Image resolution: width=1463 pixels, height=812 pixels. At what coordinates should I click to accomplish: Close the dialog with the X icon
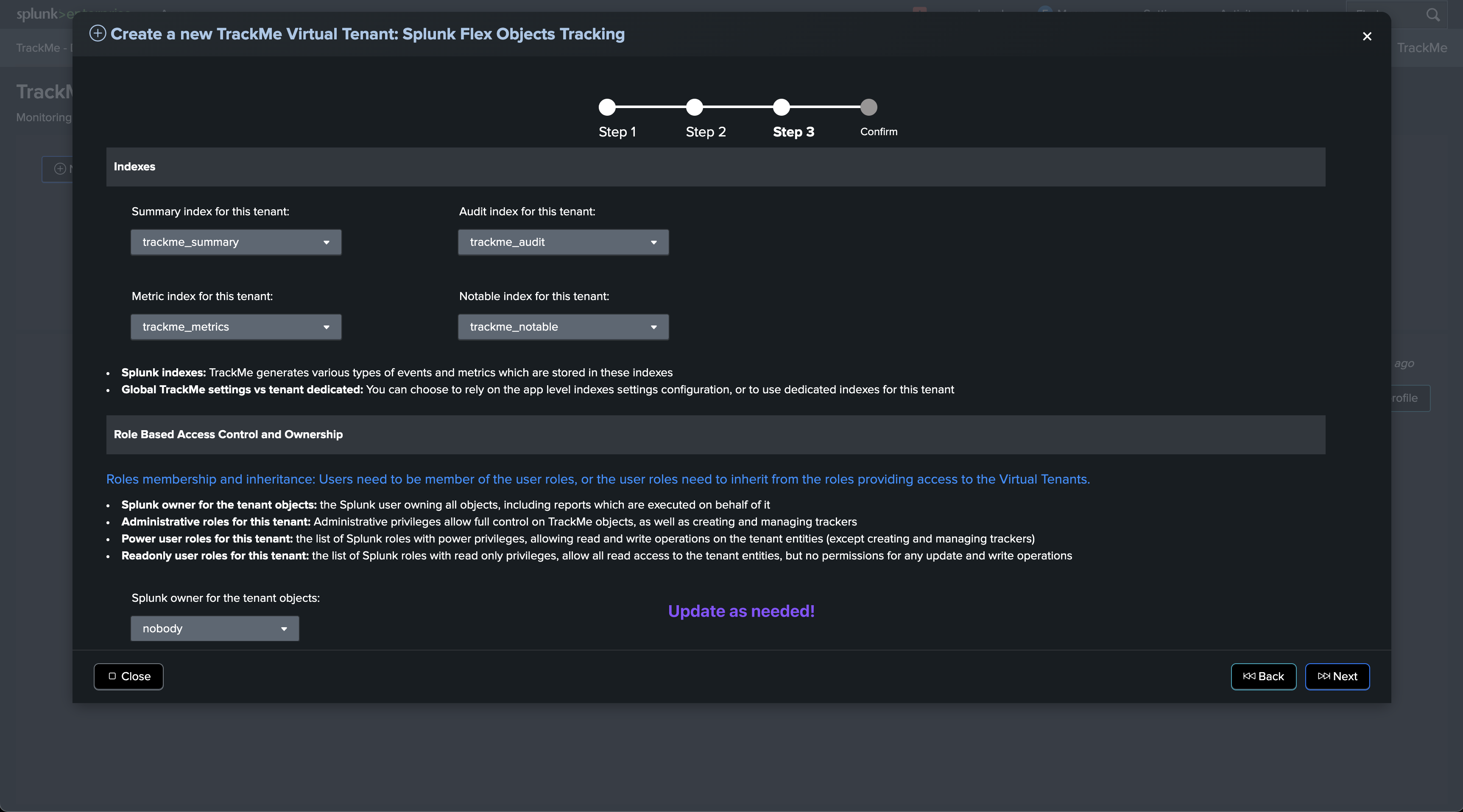click(1366, 36)
